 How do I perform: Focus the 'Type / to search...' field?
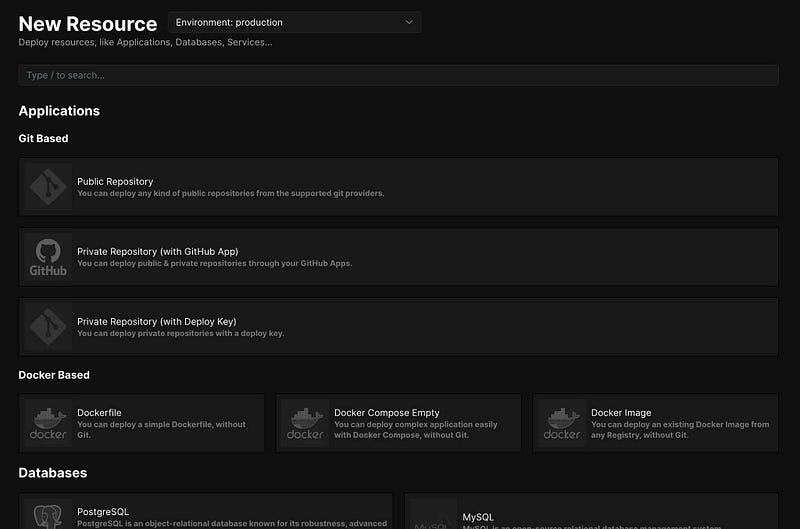398,75
